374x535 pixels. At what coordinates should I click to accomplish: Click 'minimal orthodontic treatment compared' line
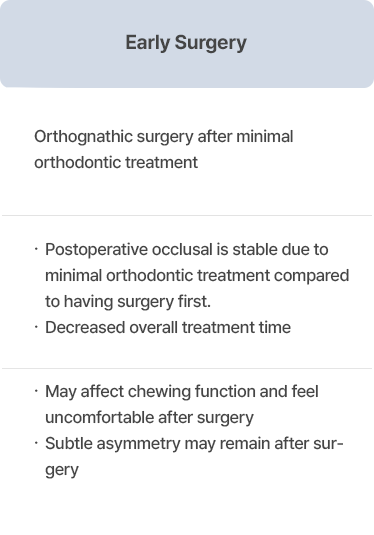point(197,276)
